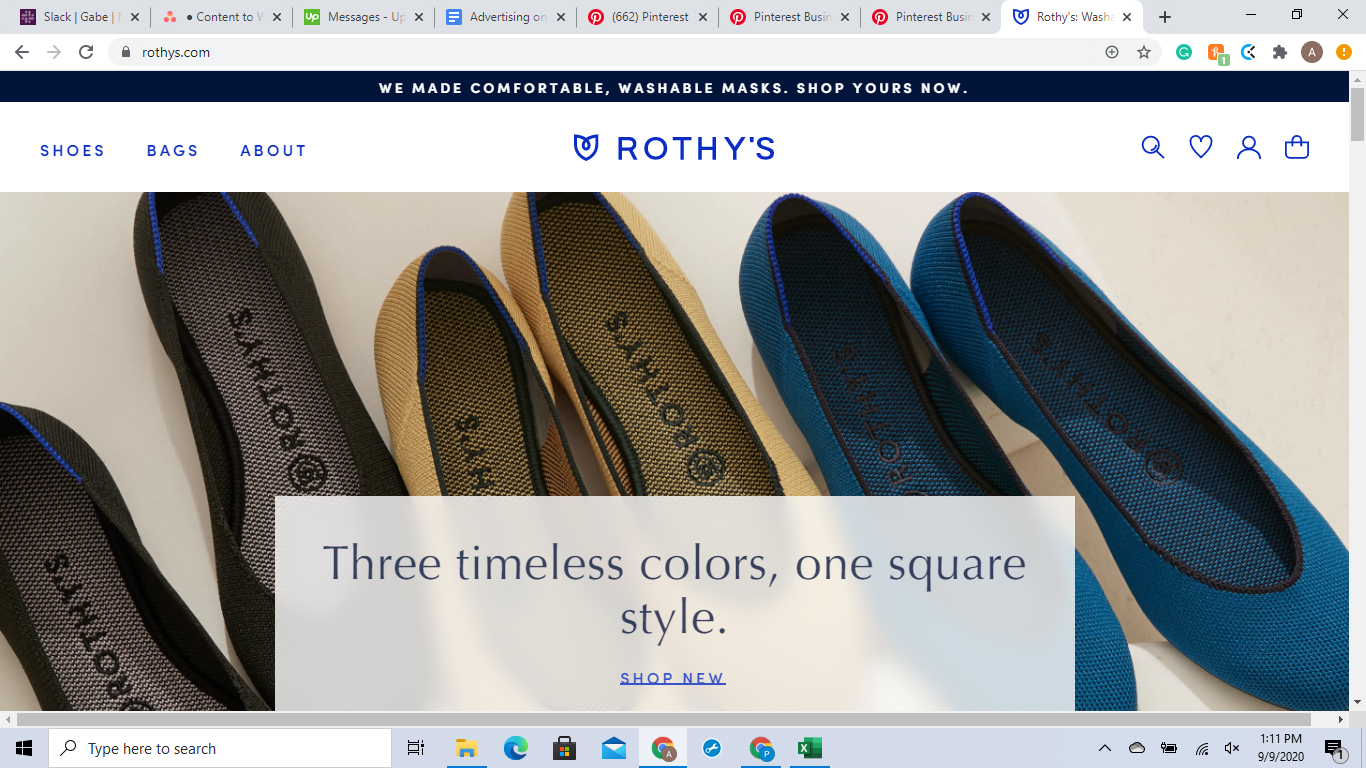Open the blue wrench app on taskbar
This screenshot has width=1366, height=768.
(712, 748)
